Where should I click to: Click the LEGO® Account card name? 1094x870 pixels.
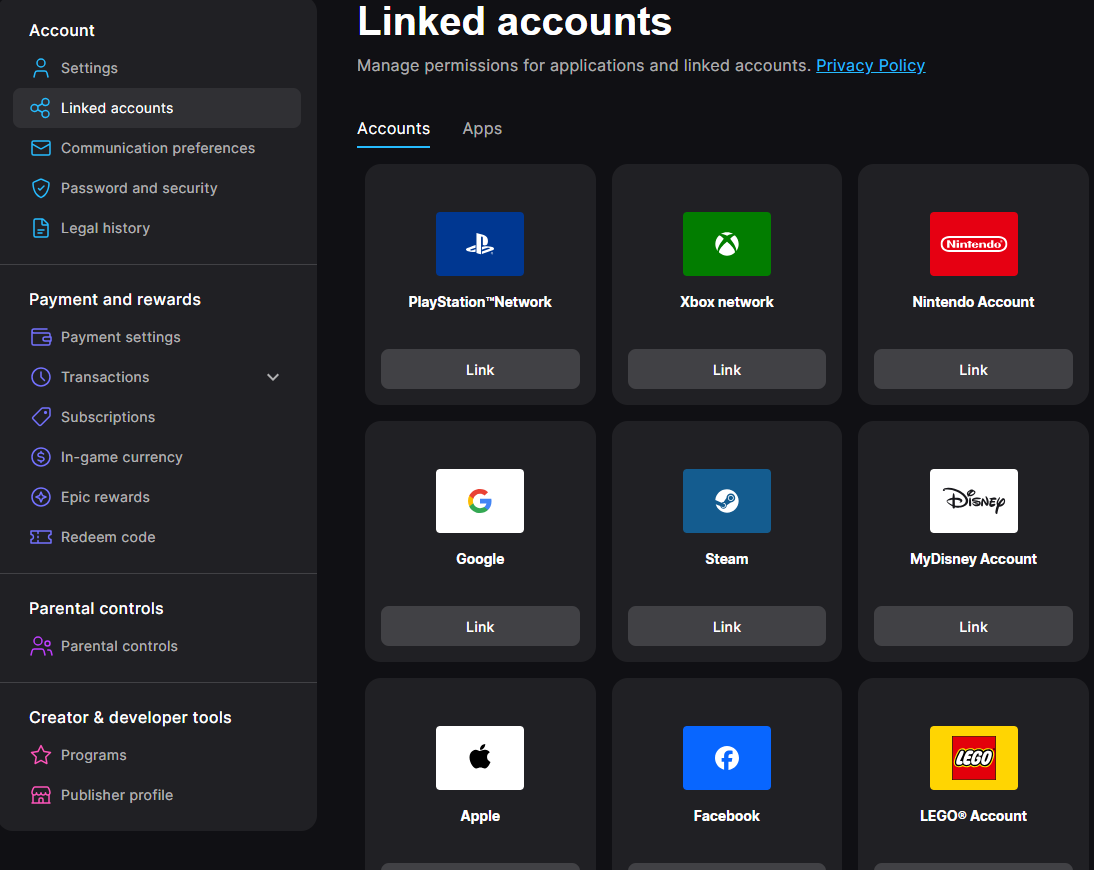point(973,816)
